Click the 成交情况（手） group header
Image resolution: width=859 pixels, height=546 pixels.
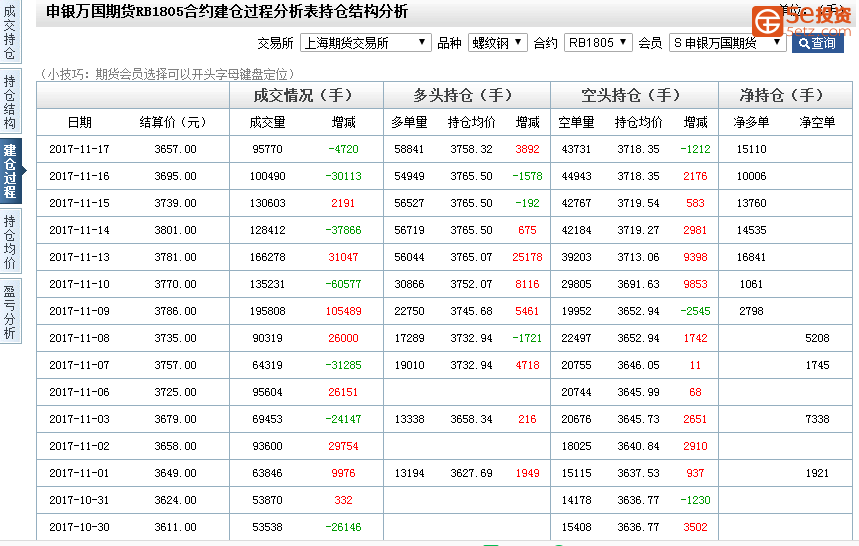(306, 95)
